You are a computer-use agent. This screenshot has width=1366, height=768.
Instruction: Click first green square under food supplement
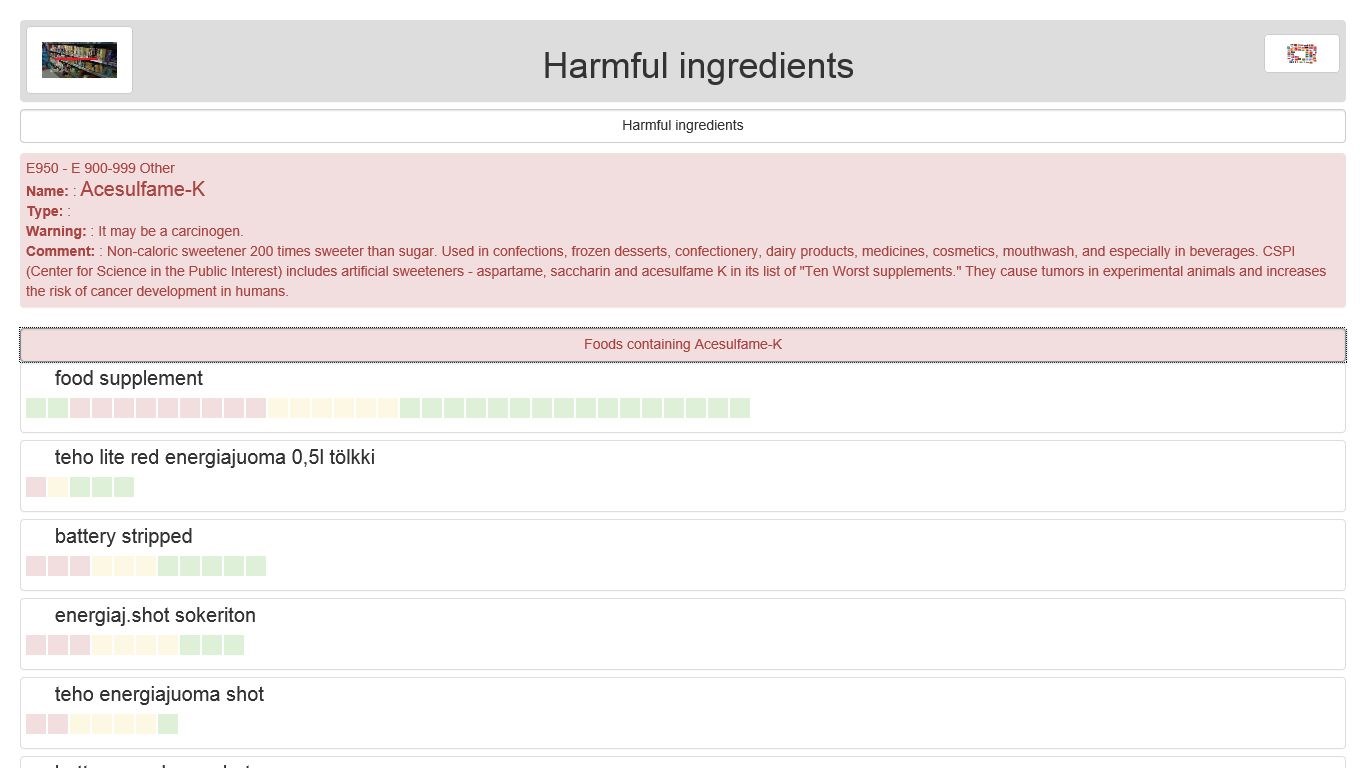[x=36, y=408]
